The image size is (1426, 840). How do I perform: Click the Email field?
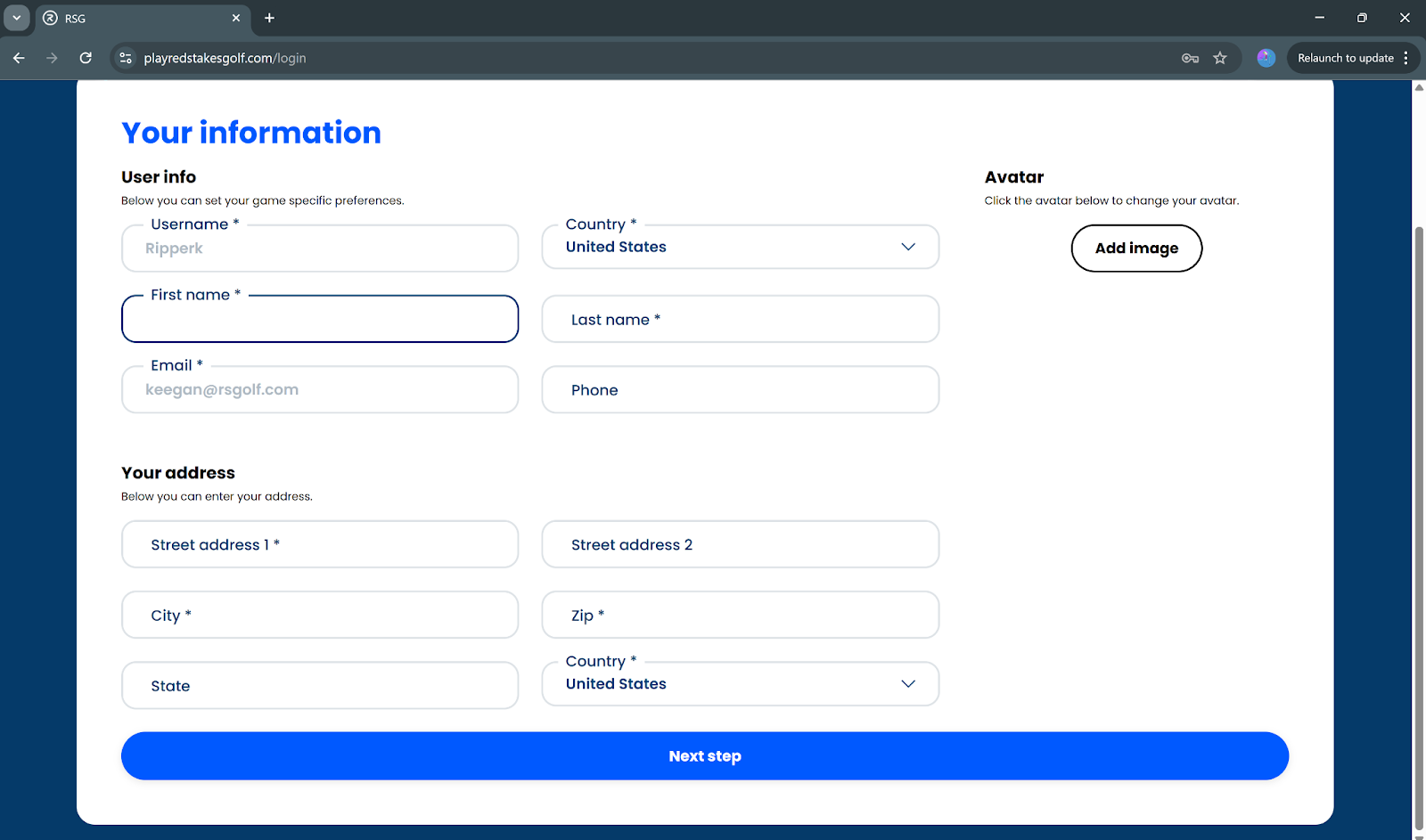click(x=320, y=389)
